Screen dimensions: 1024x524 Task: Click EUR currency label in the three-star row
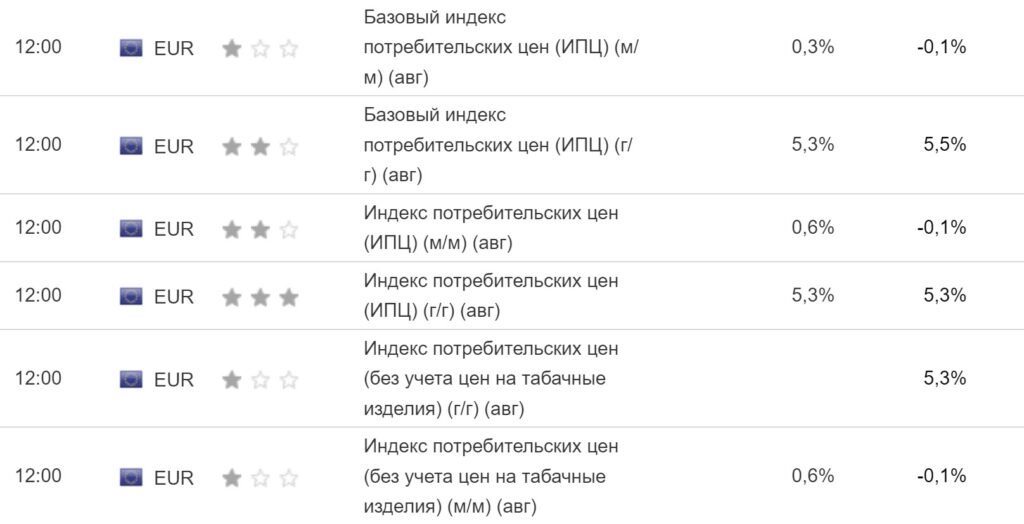(x=174, y=296)
